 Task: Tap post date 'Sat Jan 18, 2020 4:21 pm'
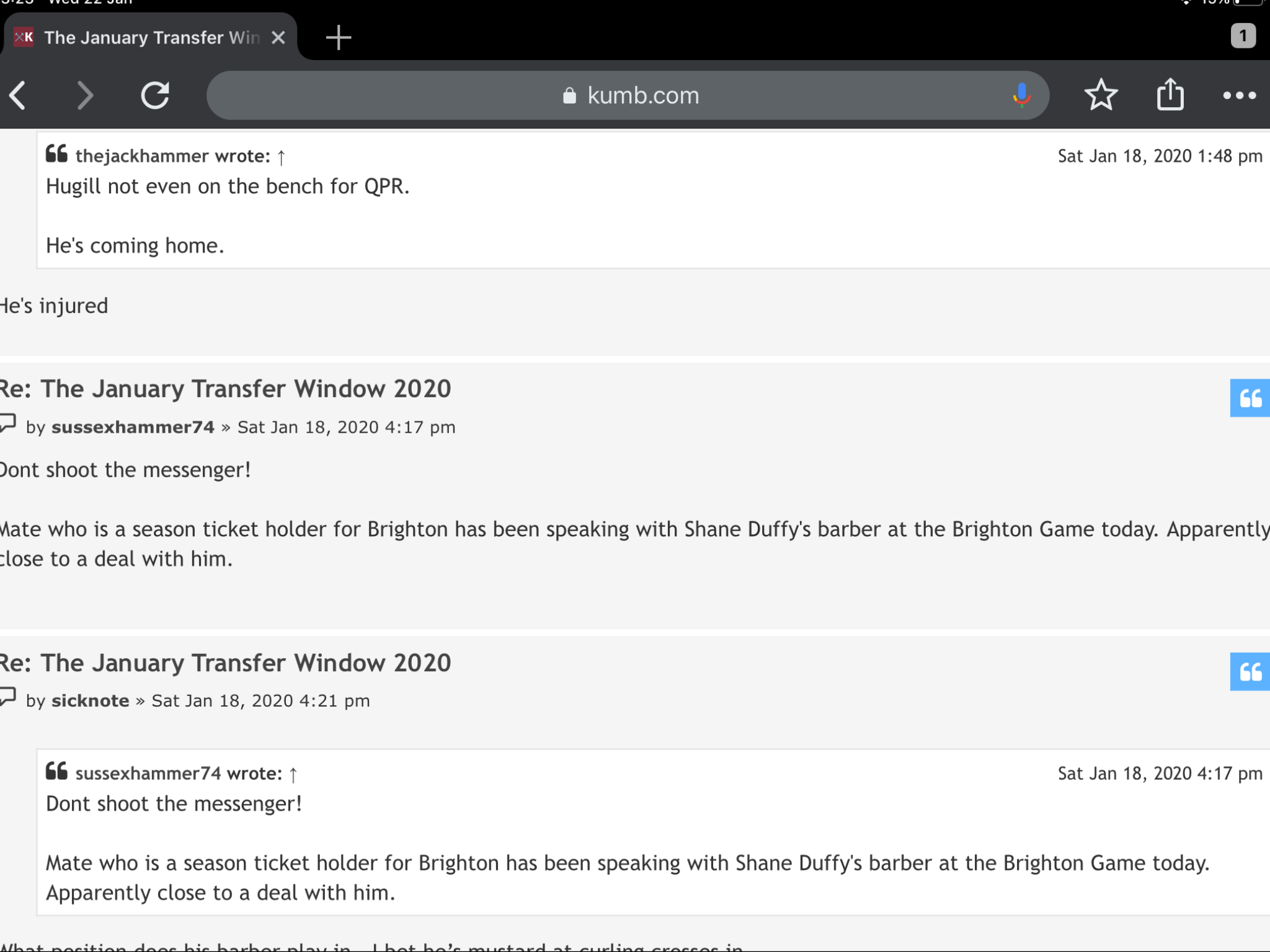pyautogui.click(x=260, y=700)
